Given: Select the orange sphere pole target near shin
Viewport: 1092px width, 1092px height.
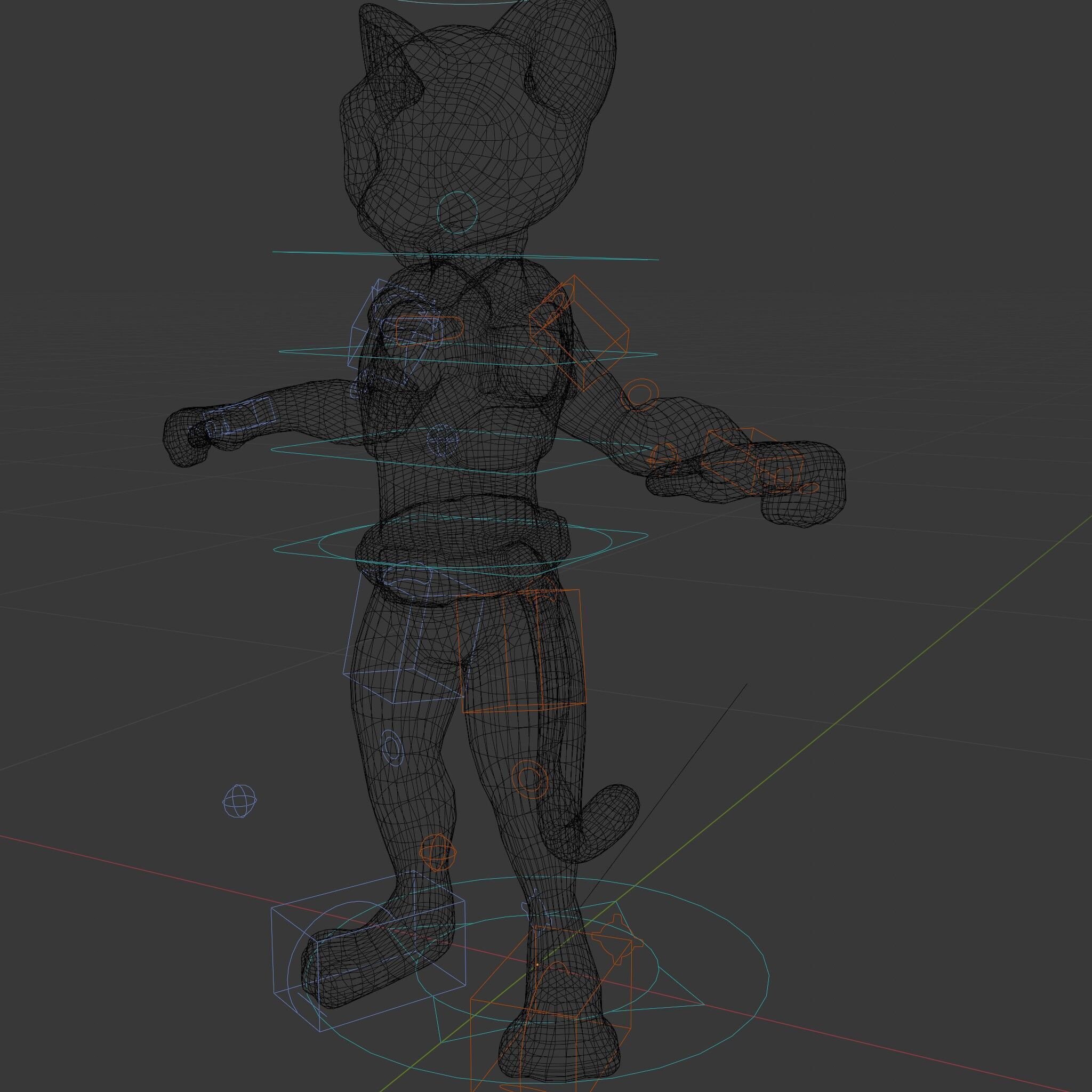Looking at the screenshot, I should [x=438, y=853].
